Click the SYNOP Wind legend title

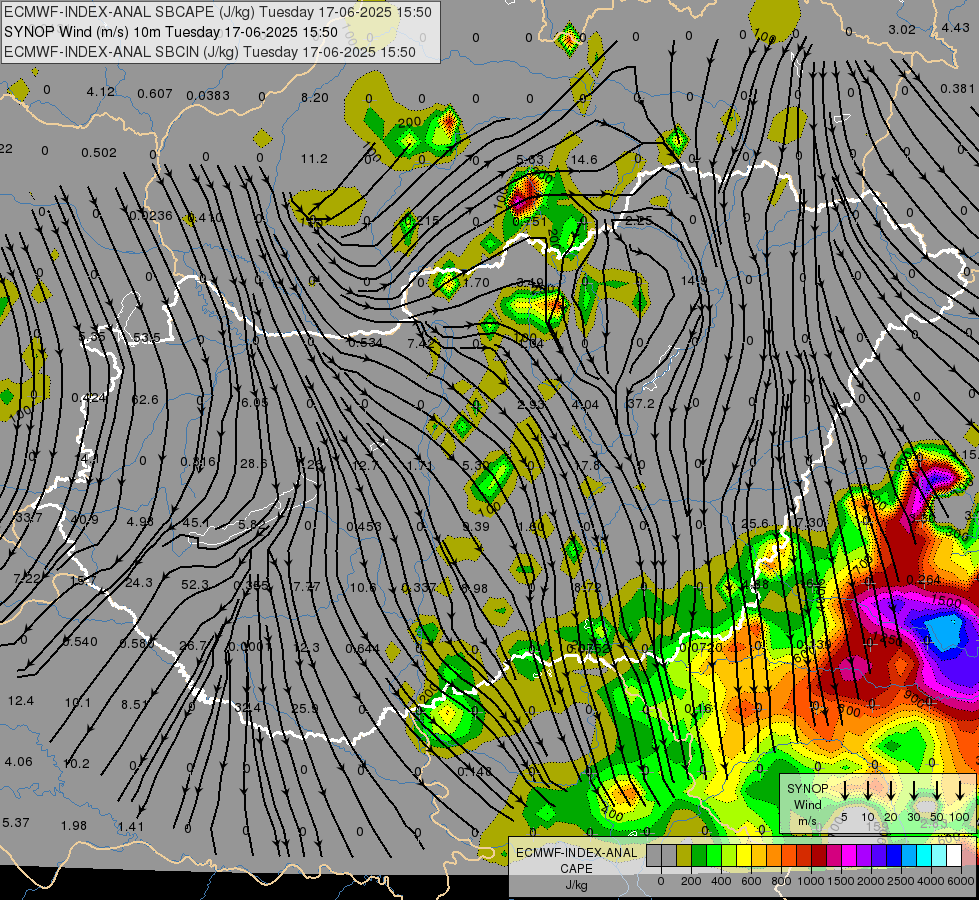coord(807,796)
